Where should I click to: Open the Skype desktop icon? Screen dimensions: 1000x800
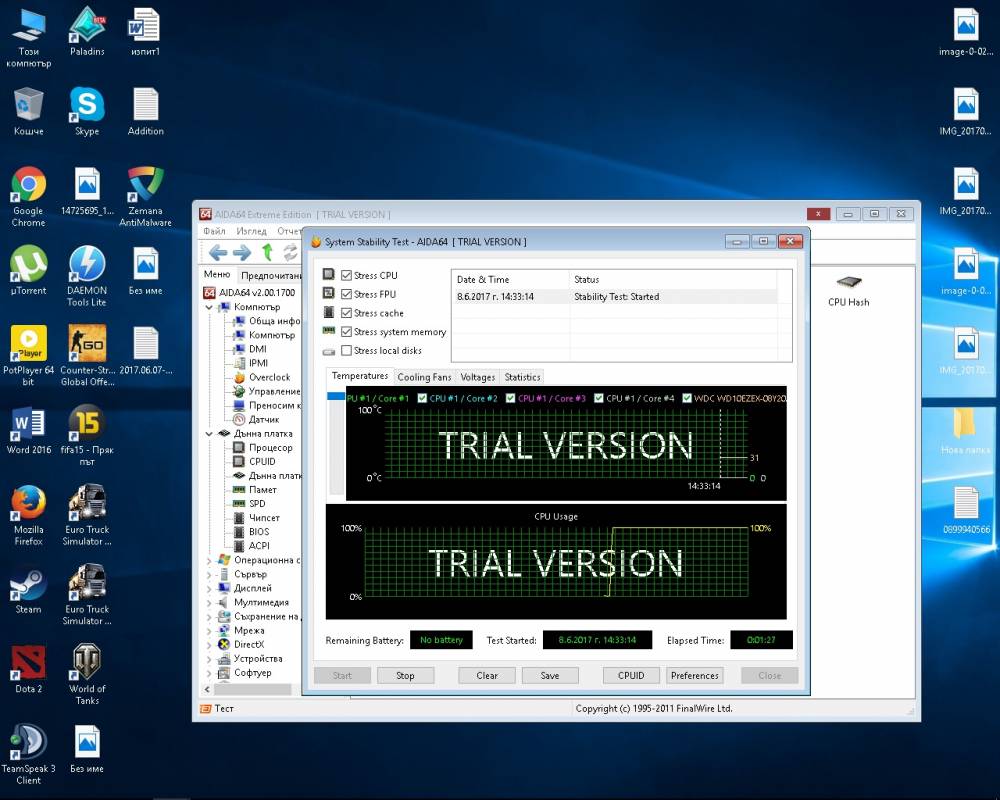(87, 110)
